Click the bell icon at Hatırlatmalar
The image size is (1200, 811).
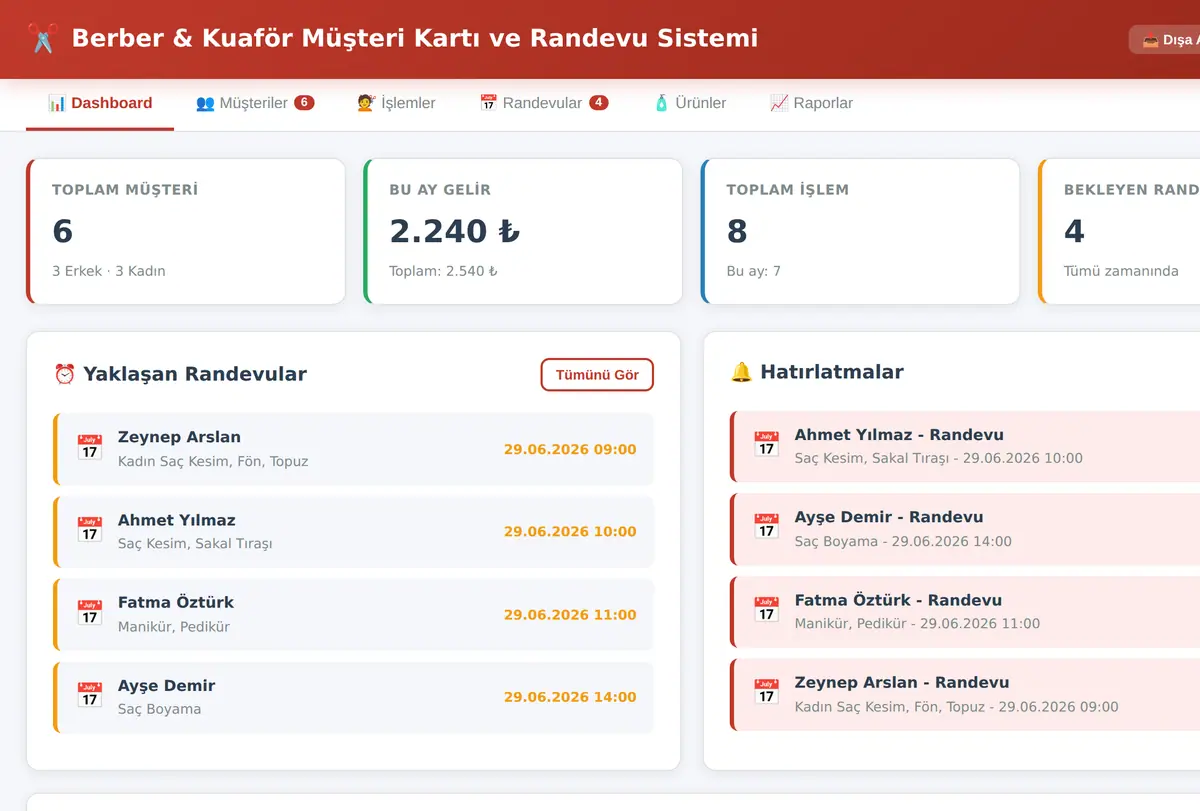[741, 372]
